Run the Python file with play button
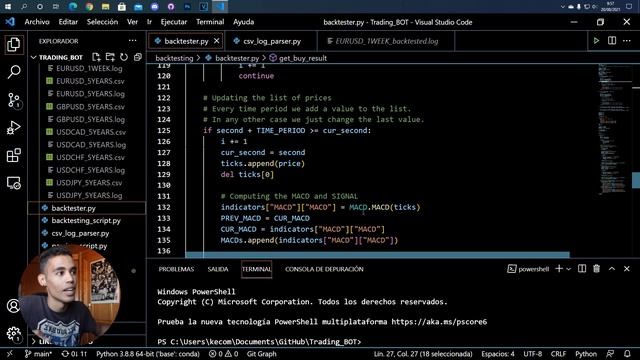Image resolution: width=640 pixels, height=360 pixels. [x=596, y=41]
